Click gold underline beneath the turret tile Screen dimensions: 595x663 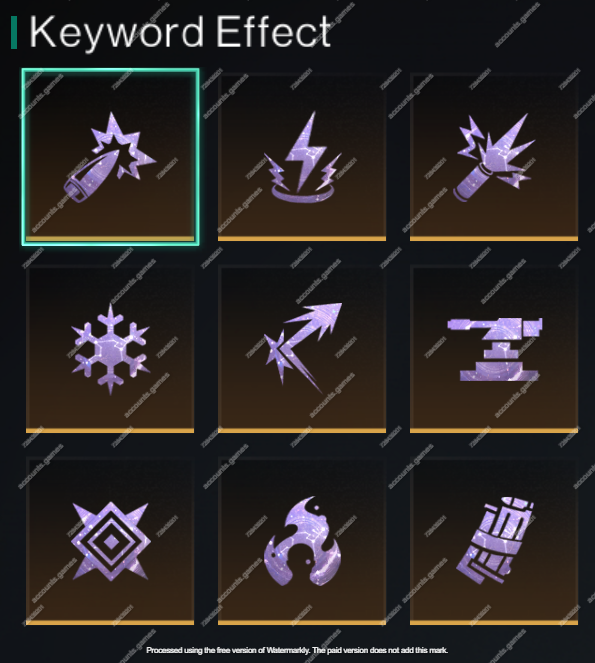point(494,431)
